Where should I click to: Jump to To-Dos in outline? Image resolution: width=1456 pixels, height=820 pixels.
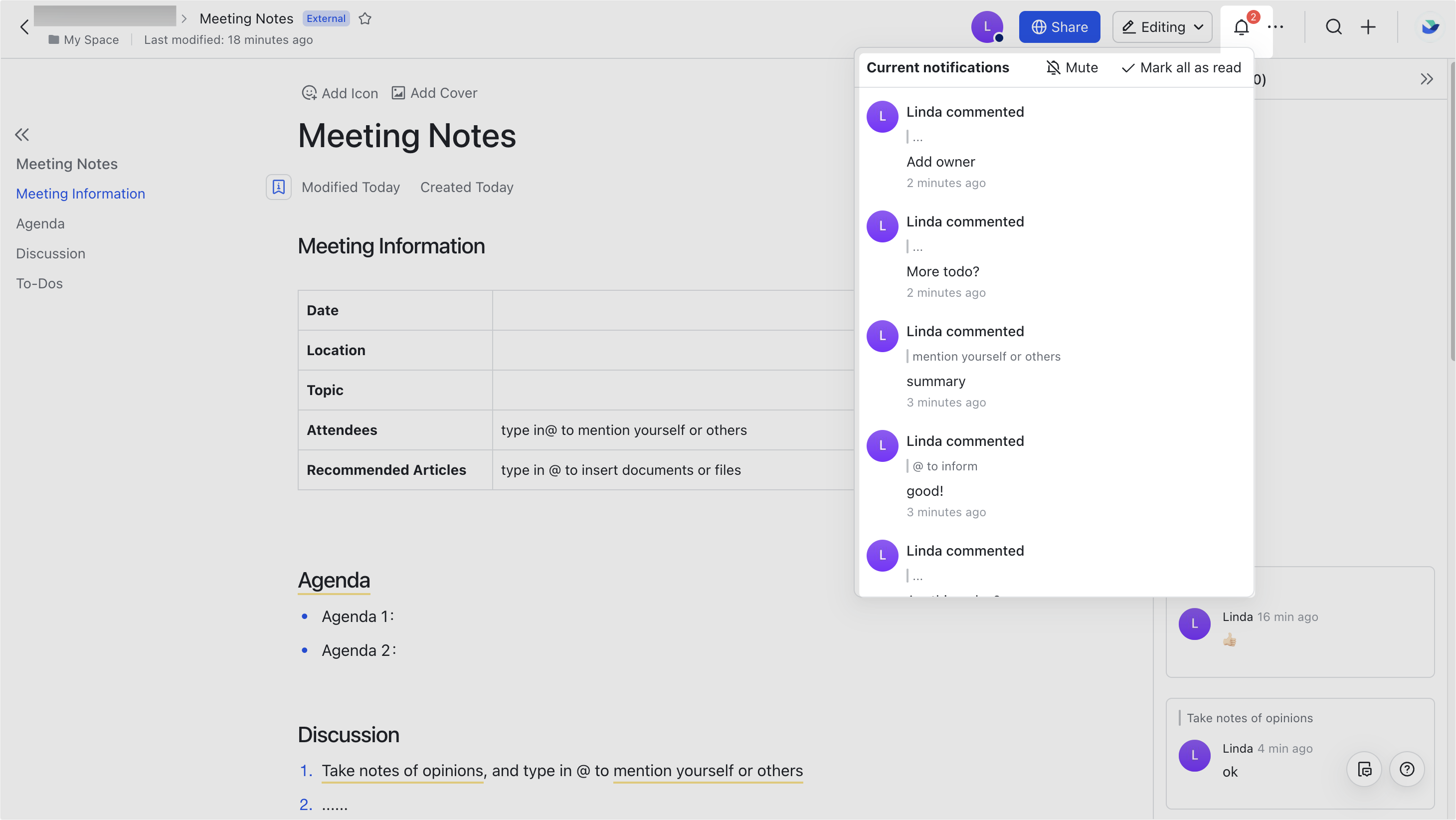tap(39, 284)
